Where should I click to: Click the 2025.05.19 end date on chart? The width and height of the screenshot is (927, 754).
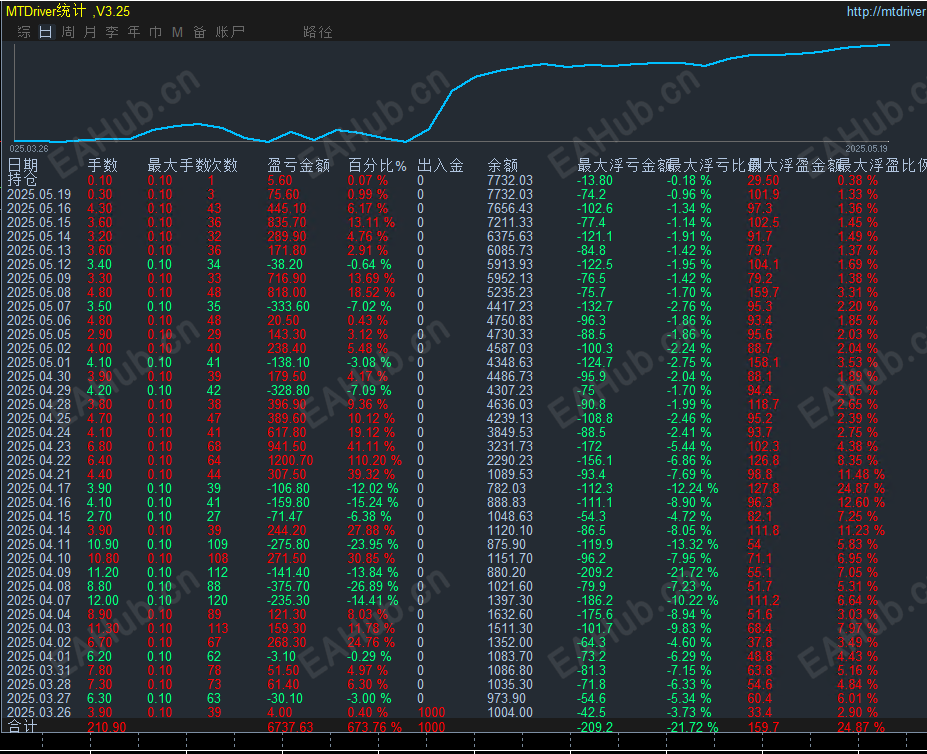point(866,148)
